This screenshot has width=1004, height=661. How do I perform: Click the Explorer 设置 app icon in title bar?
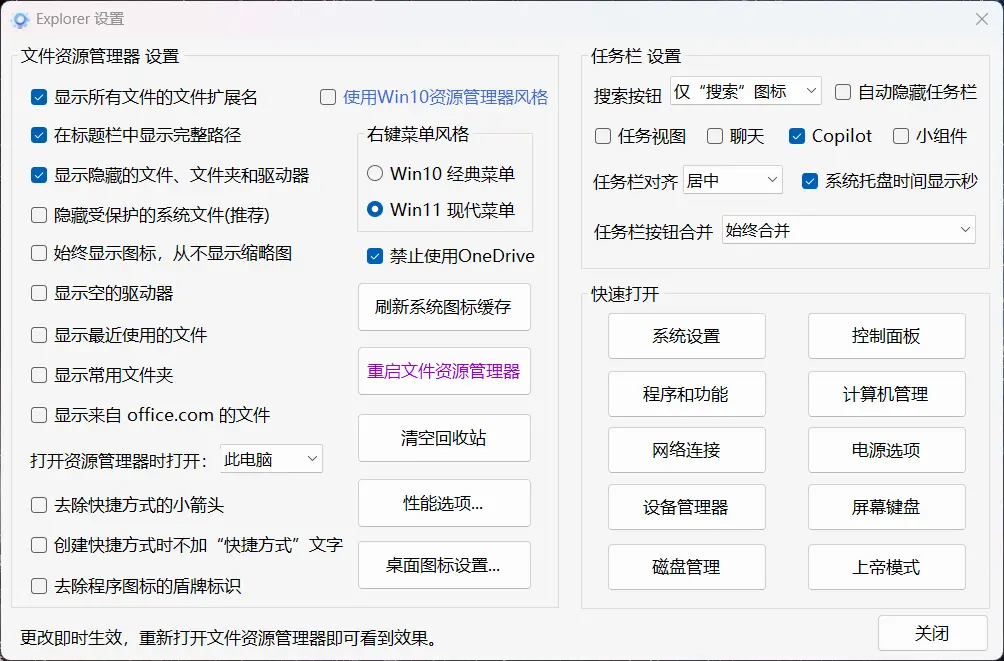click(x=20, y=20)
